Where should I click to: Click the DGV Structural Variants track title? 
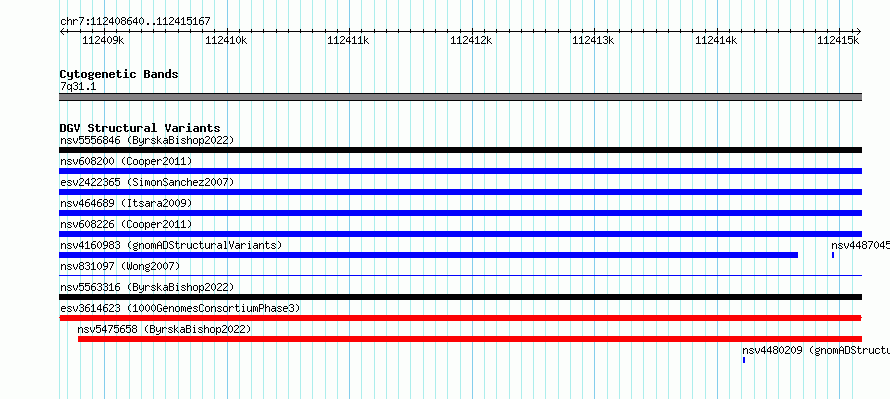click(x=140, y=128)
